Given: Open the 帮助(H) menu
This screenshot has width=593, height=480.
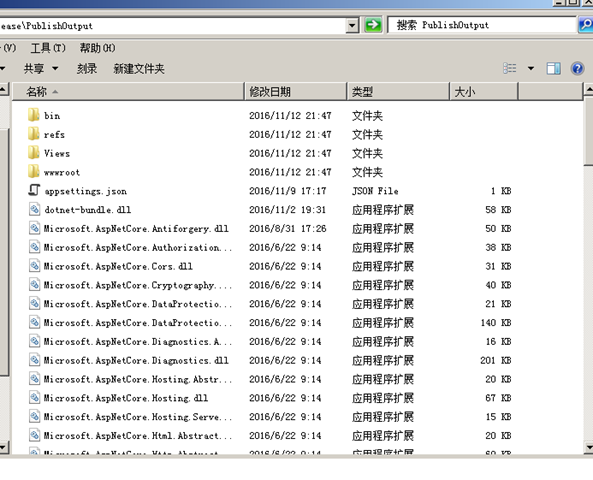Looking at the screenshot, I should 97,48.
